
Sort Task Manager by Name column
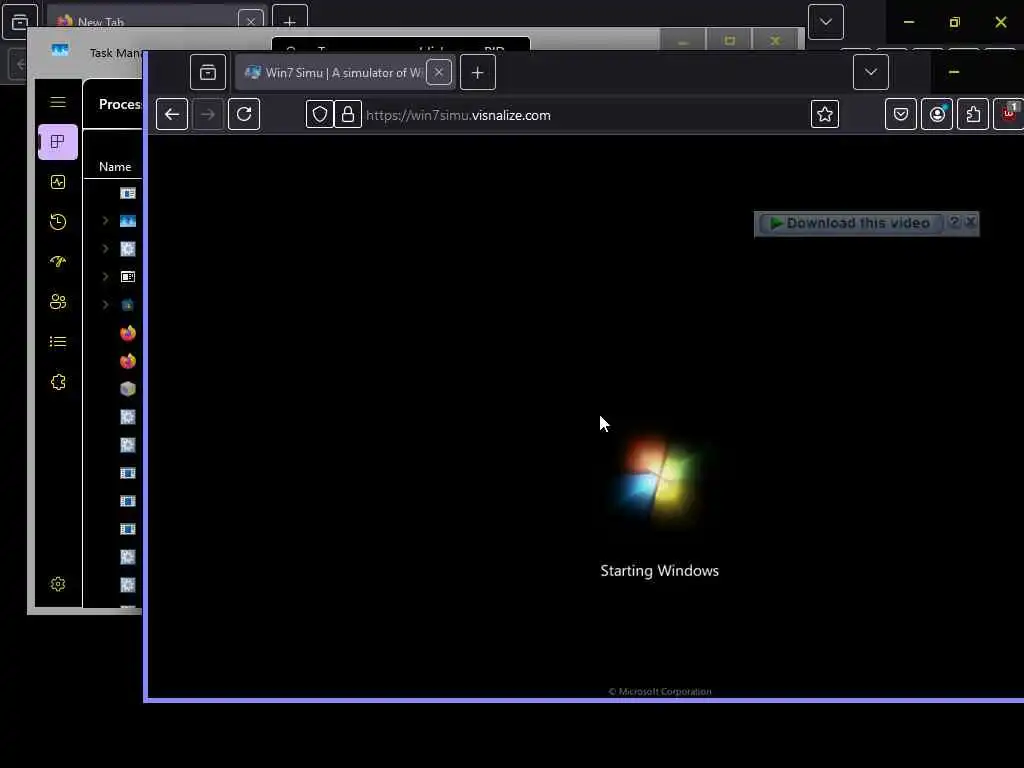click(x=115, y=167)
